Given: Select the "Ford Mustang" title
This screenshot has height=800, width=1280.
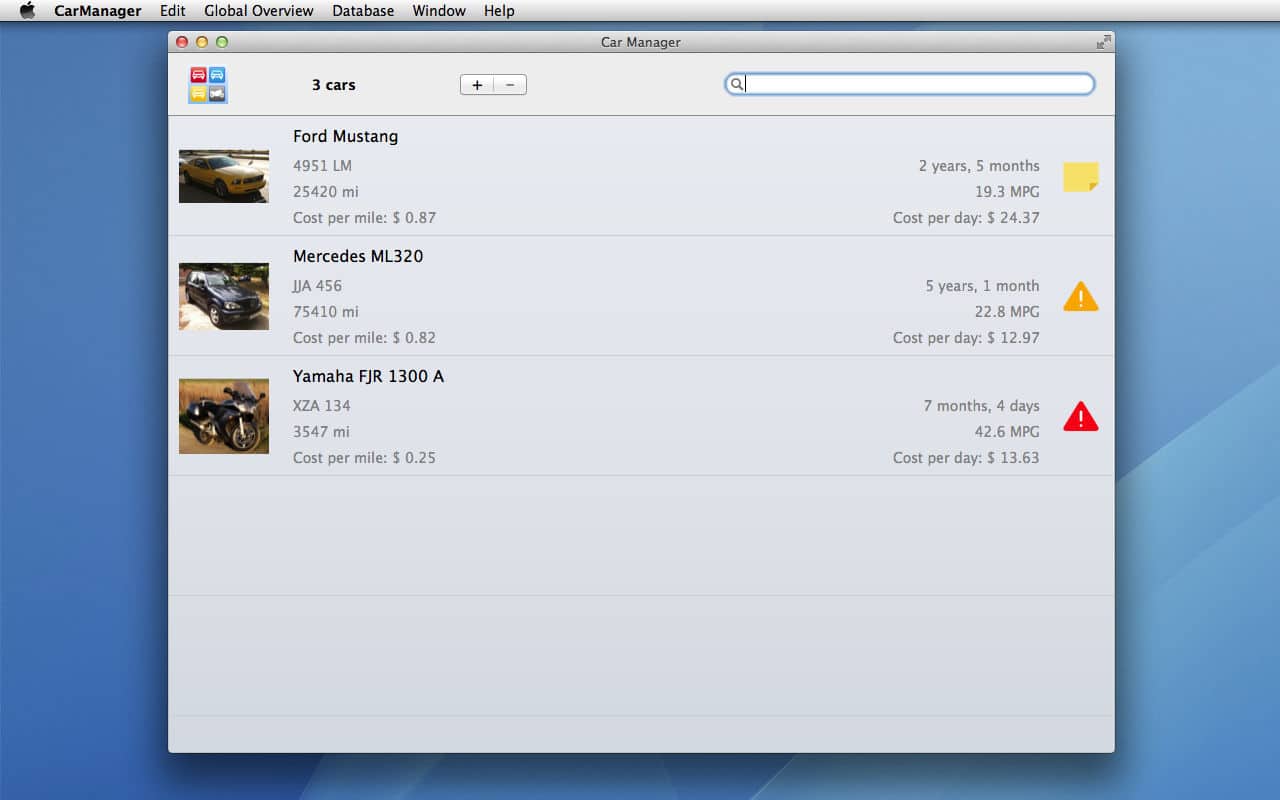Looking at the screenshot, I should [x=345, y=136].
